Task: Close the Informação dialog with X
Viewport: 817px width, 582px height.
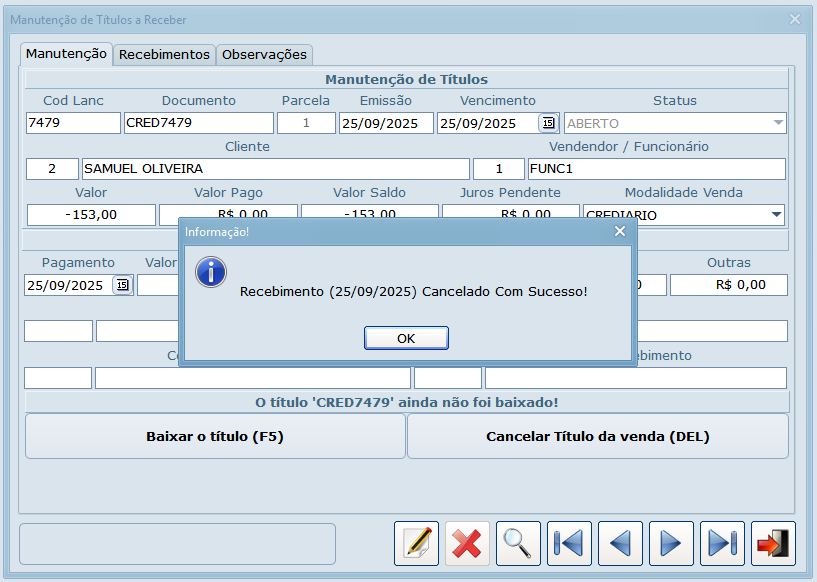Action: pyautogui.click(x=620, y=231)
